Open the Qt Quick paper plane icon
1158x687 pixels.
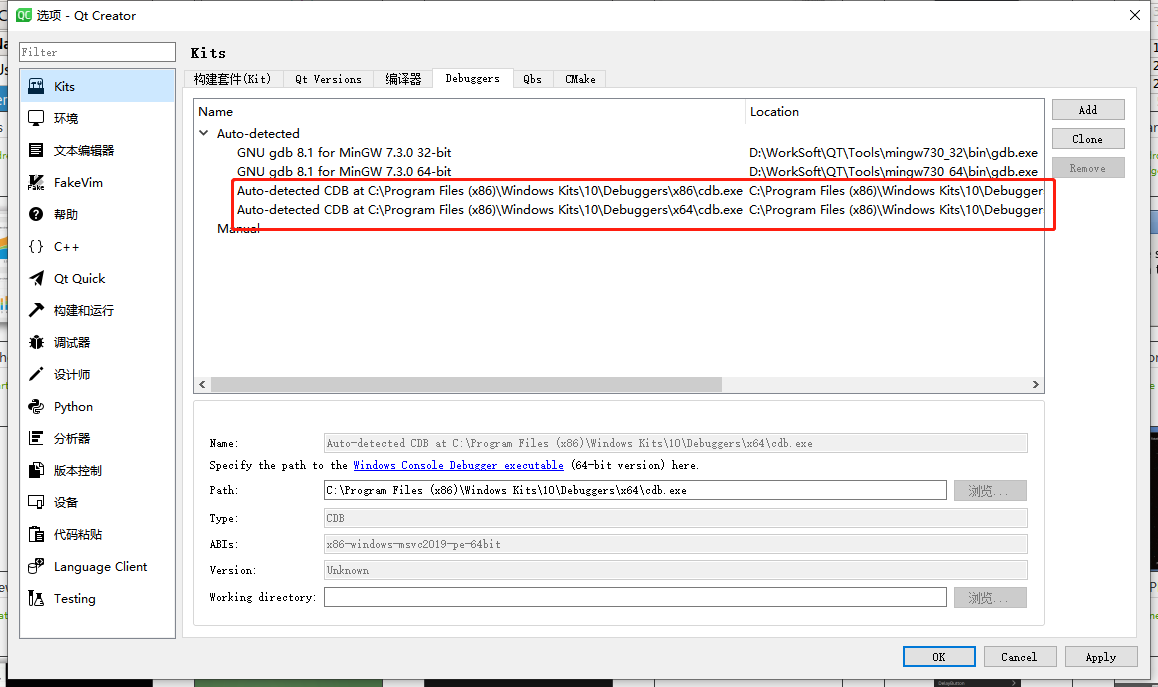coord(36,278)
